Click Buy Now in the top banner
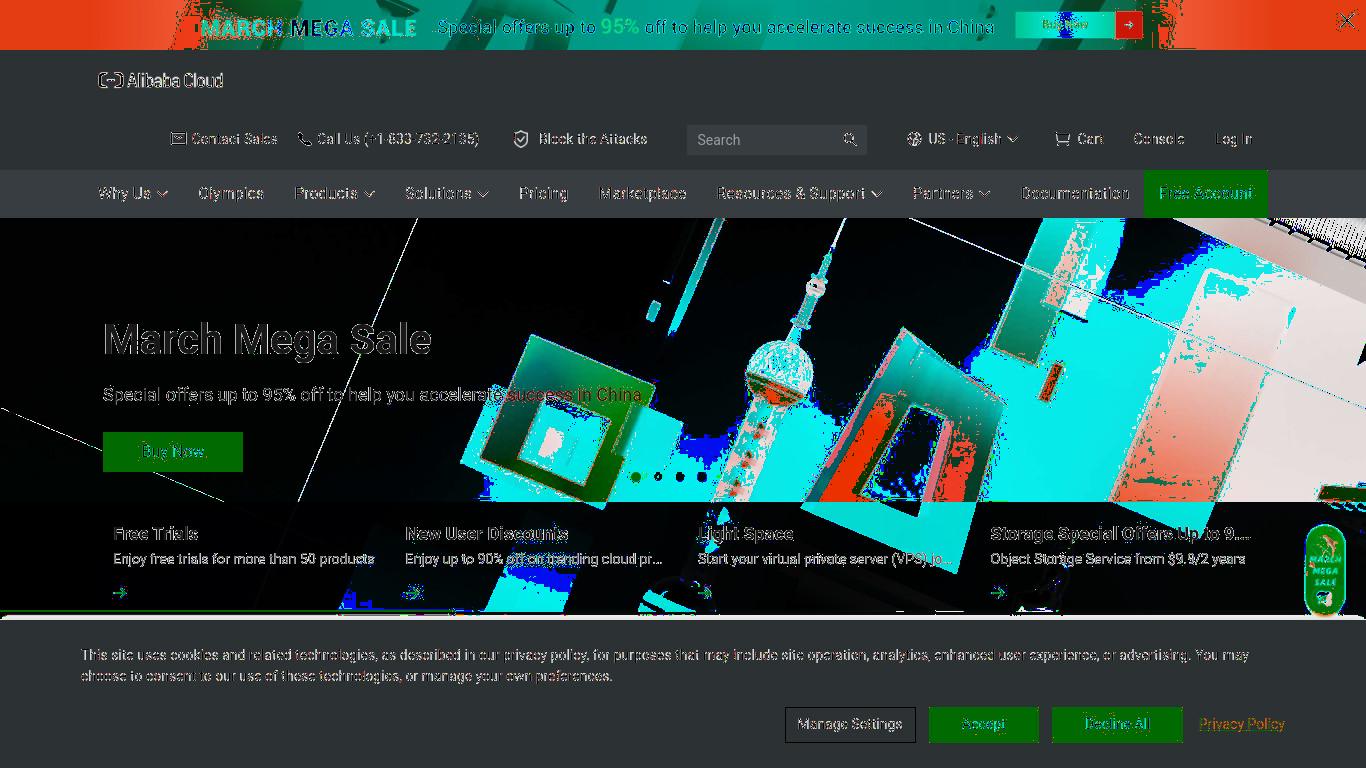The height and width of the screenshot is (768, 1366). (1065, 25)
